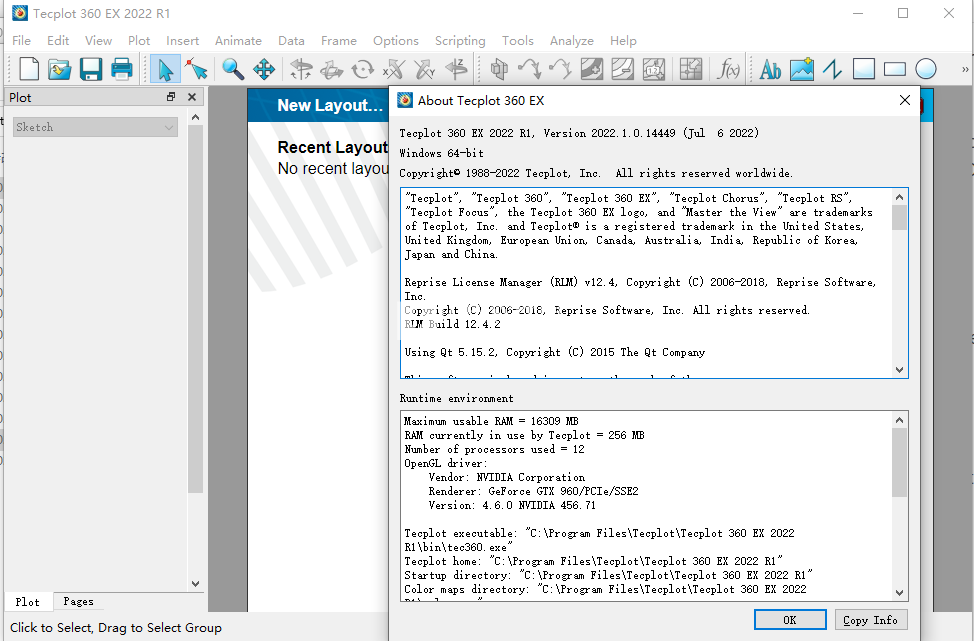Select the square drawing tool
Image resolution: width=974 pixels, height=641 pixels.
point(863,69)
